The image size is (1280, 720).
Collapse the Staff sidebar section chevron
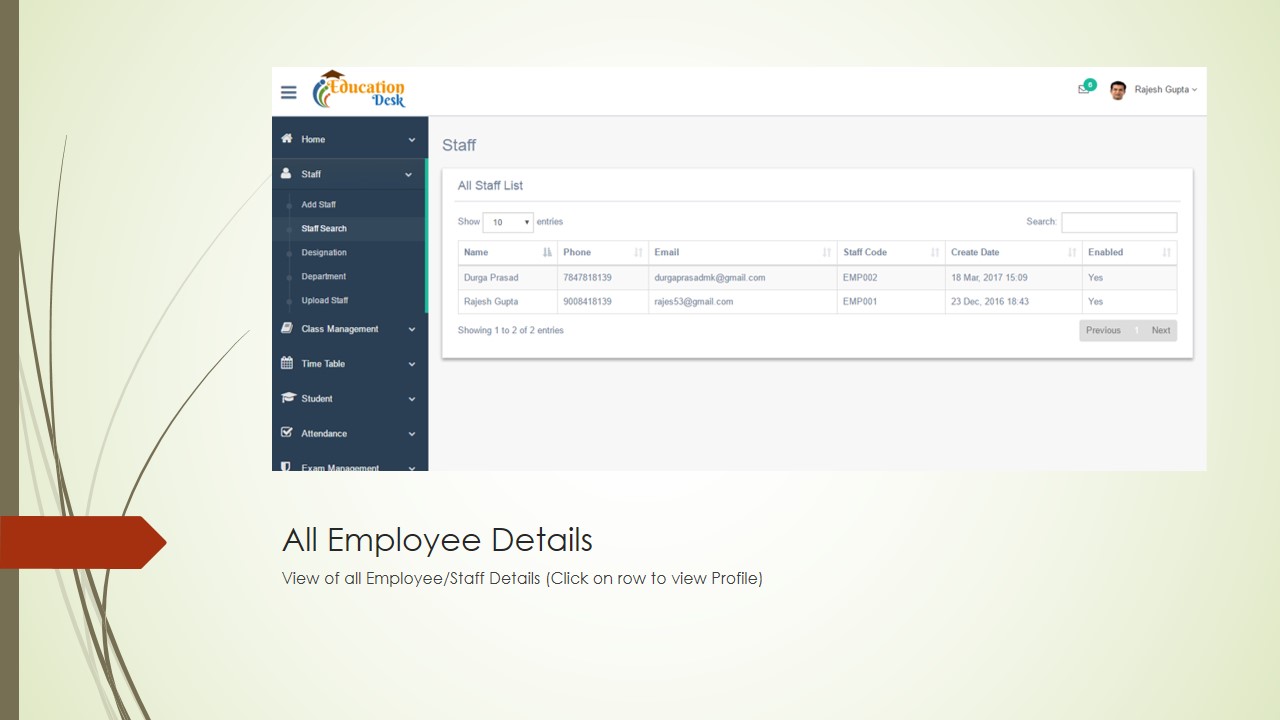(408, 175)
